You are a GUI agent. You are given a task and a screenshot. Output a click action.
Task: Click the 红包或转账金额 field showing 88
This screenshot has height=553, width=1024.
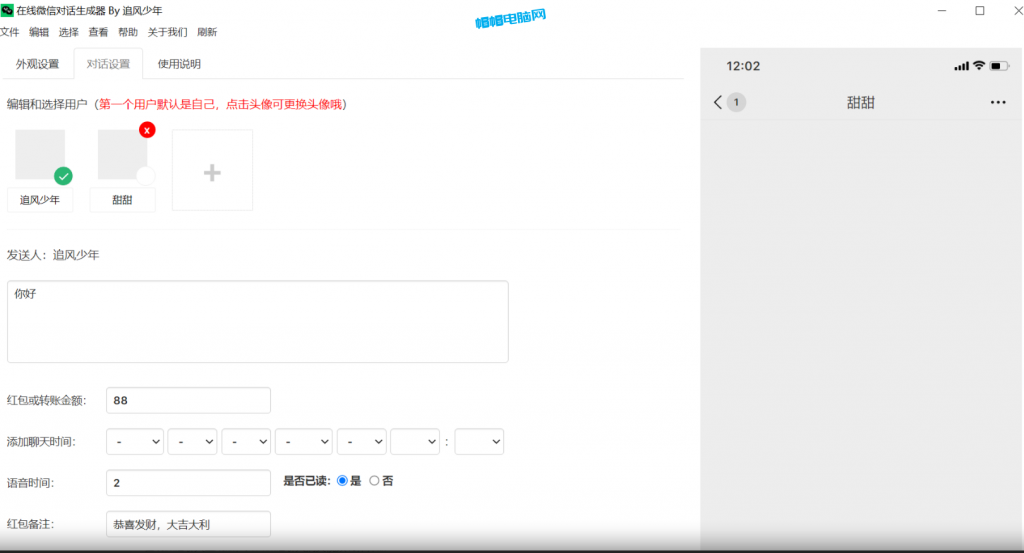click(188, 400)
